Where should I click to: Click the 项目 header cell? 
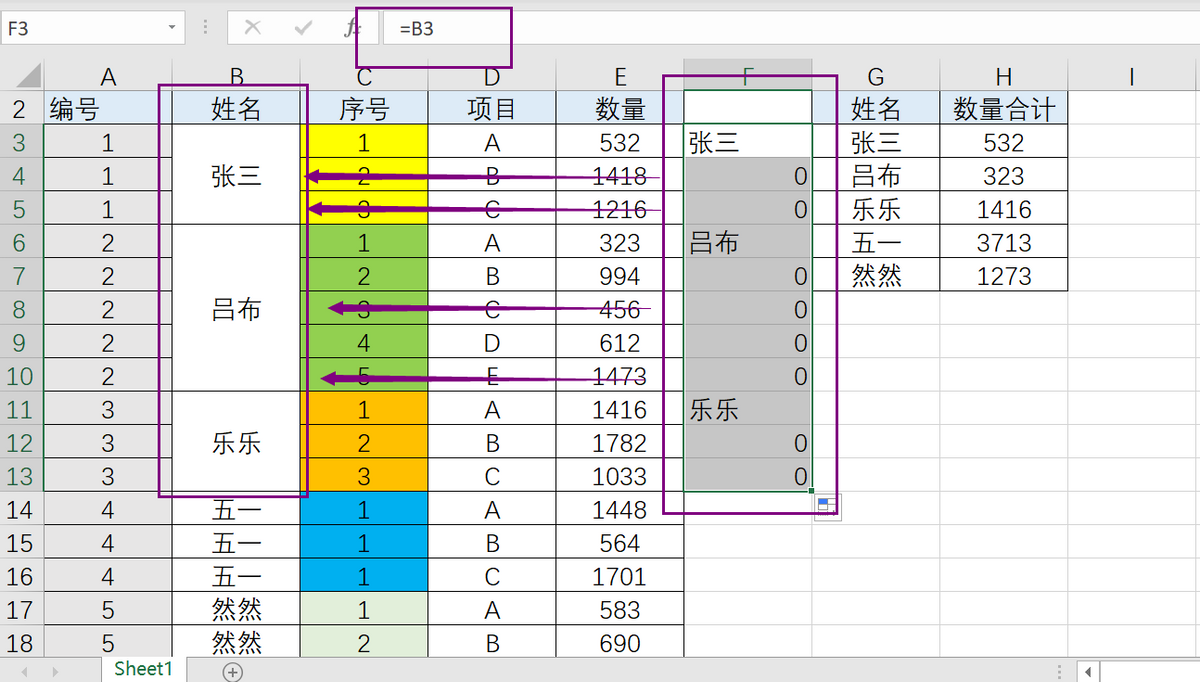tap(492, 108)
